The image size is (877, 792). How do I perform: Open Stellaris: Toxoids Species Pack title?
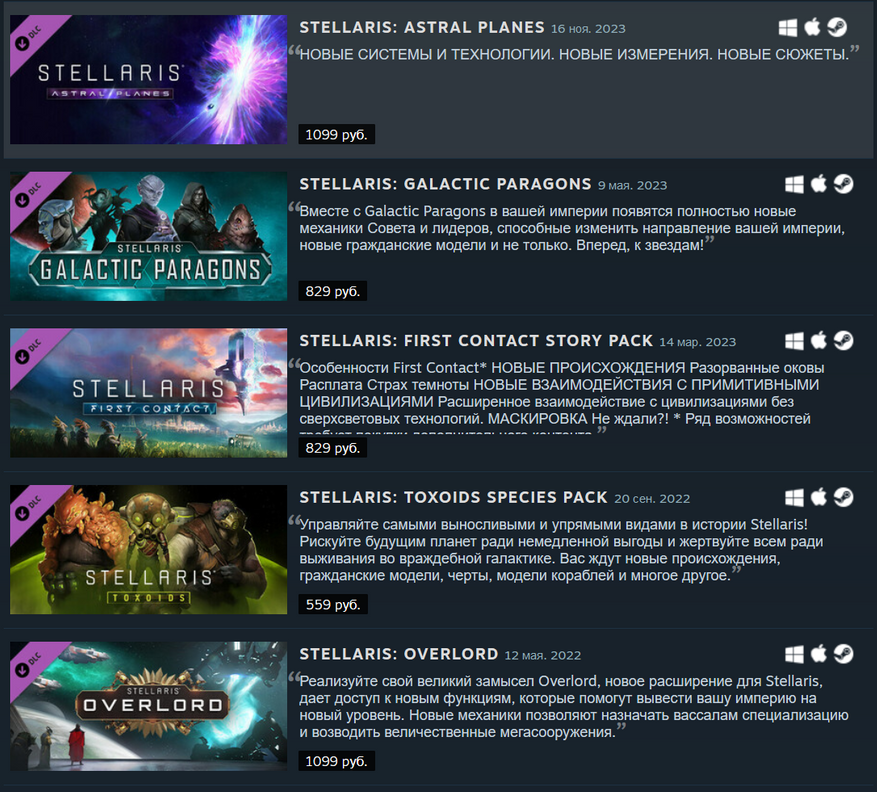point(453,497)
